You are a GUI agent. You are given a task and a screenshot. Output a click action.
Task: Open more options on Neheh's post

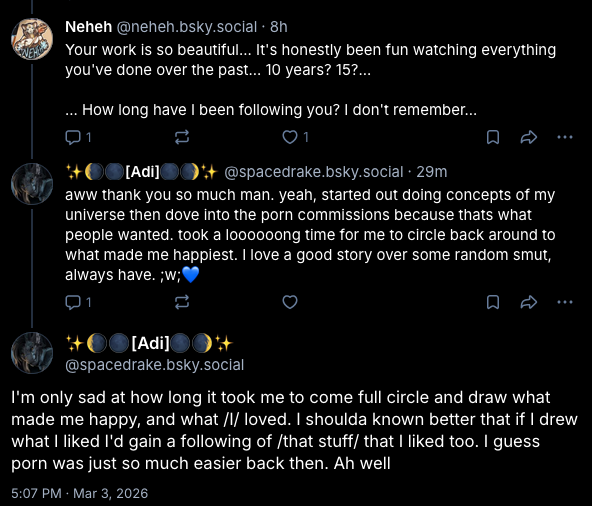(x=565, y=137)
